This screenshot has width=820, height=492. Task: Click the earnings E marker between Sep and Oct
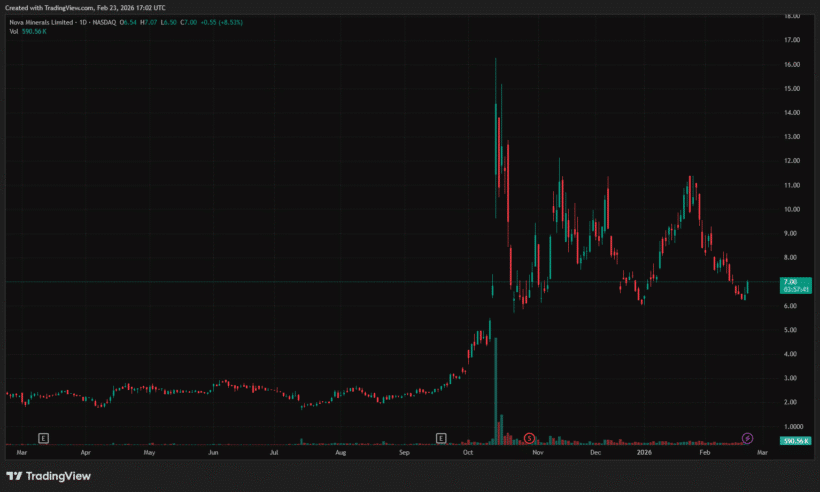click(441, 438)
